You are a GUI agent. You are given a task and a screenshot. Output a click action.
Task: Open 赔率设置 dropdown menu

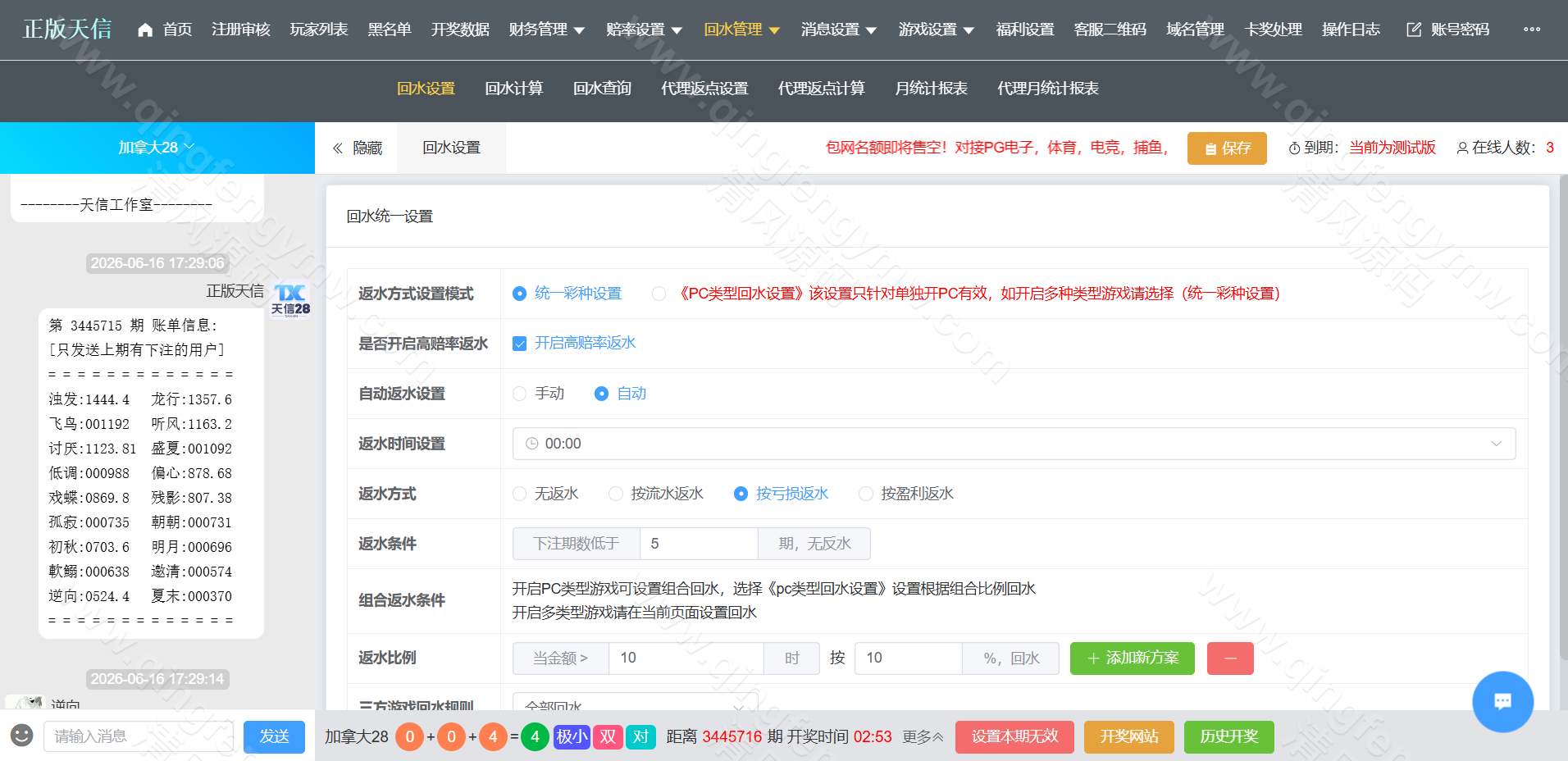(x=644, y=30)
